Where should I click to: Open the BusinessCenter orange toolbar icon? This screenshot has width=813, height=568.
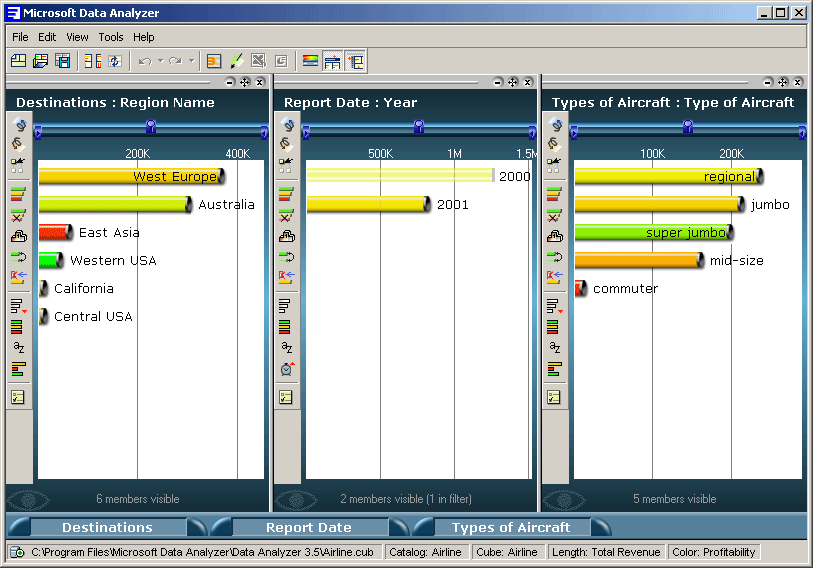click(214, 61)
